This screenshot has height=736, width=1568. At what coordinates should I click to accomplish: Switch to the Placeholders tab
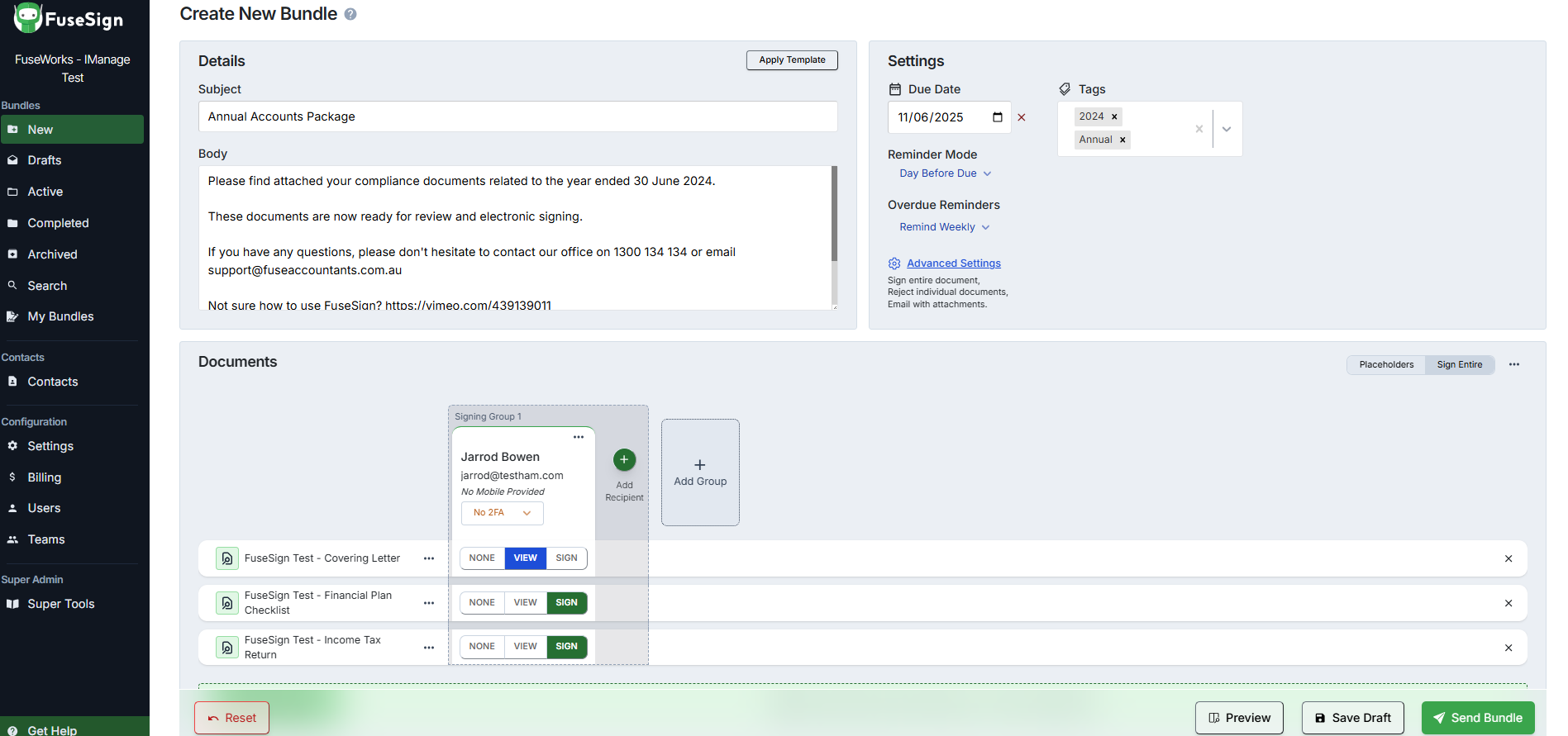click(1386, 364)
